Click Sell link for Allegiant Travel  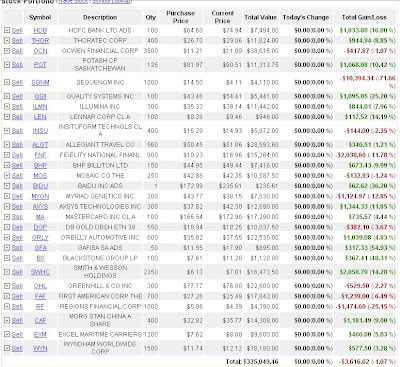tap(17, 145)
